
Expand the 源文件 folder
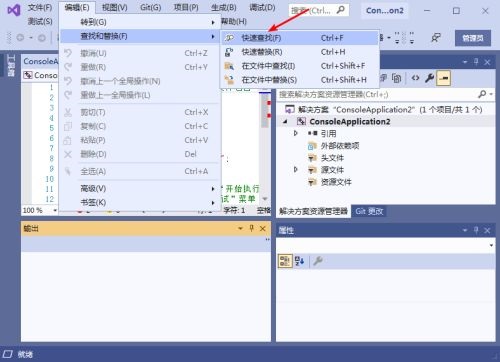[295, 170]
